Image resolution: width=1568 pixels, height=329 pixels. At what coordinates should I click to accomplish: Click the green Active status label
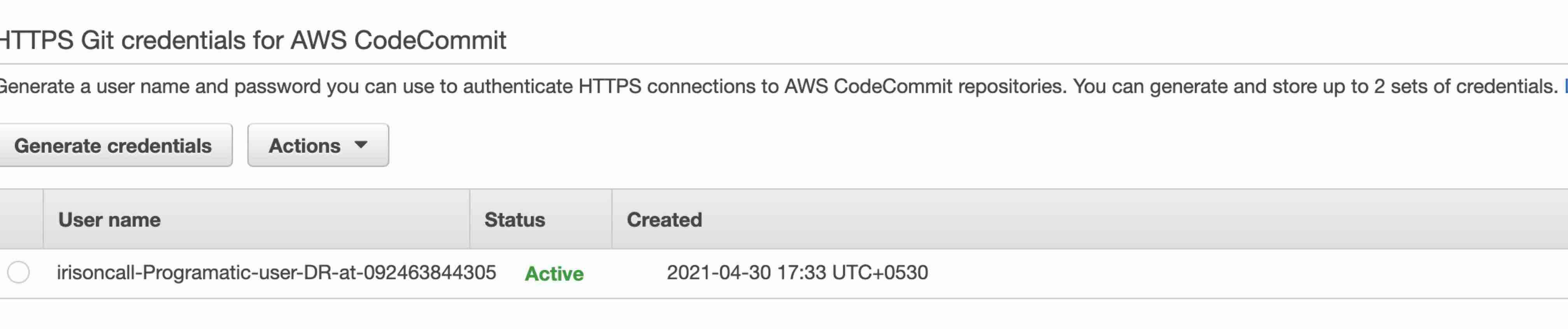[554, 274]
